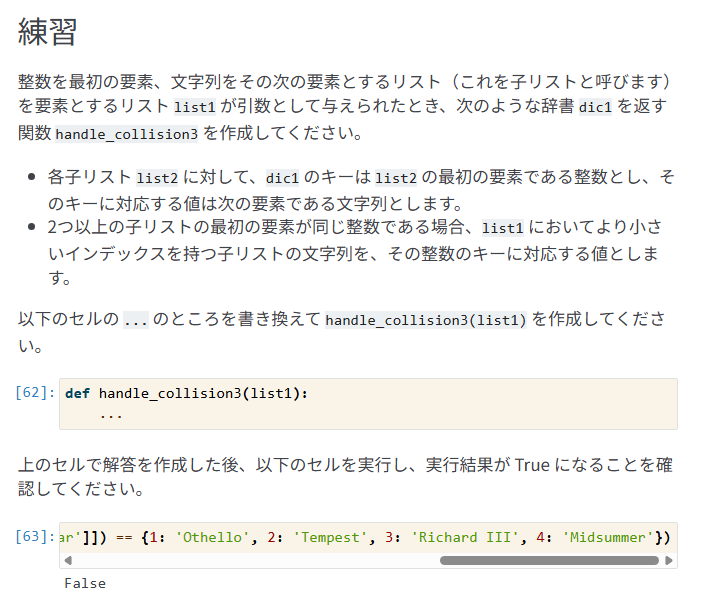Select the [63] cell prompt
This screenshot has height=609, width=702.
pos(35,537)
